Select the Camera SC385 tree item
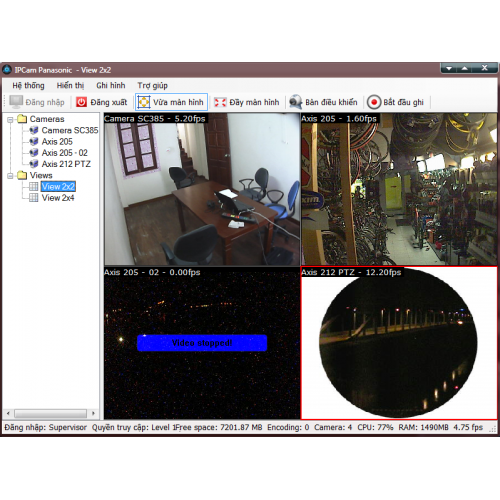This screenshot has height=500, width=500. pos(70,130)
